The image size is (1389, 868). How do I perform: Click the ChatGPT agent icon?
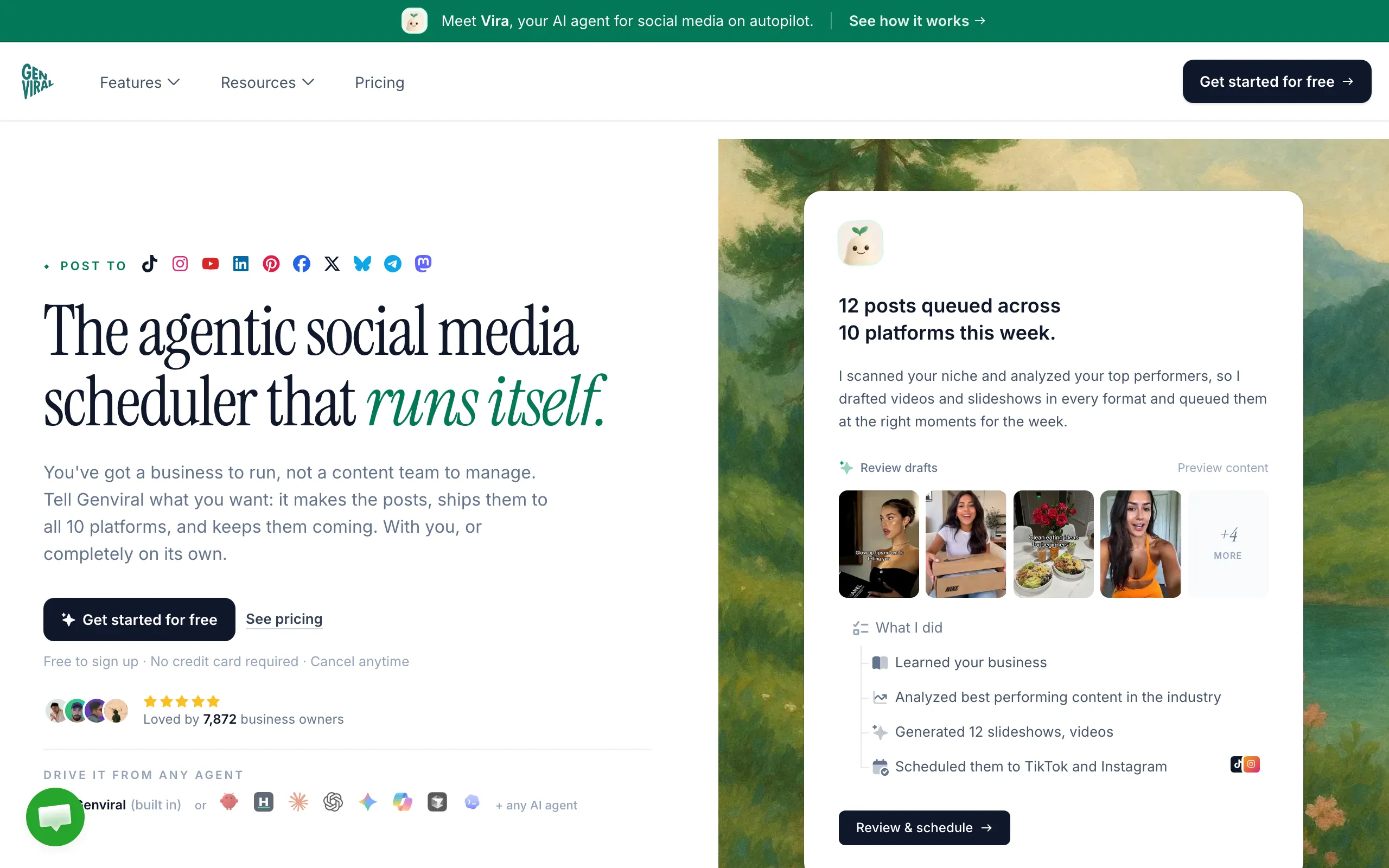pos(333,802)
